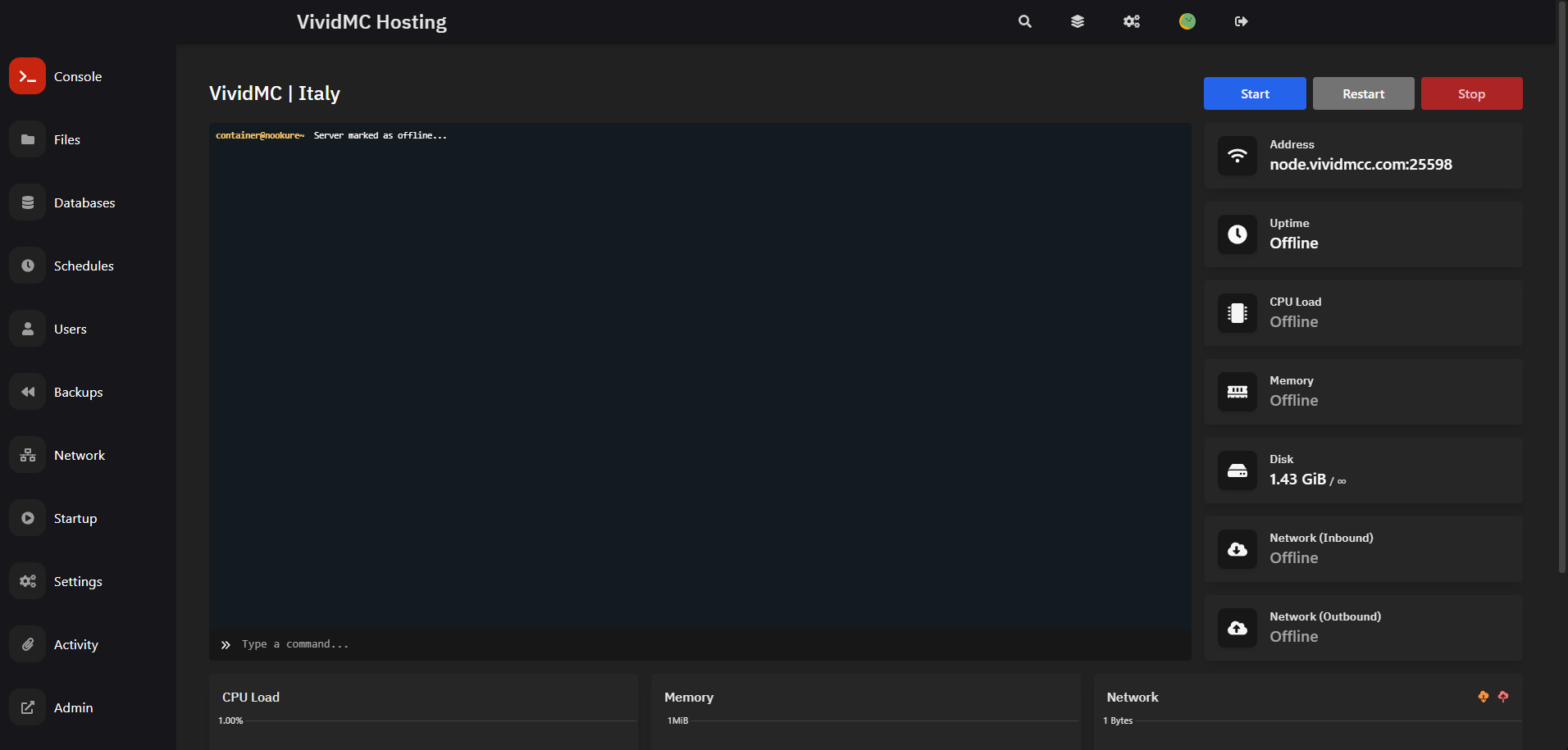Go to the Users menu label
Screen dimensions: 1568x750
point(71,329)
